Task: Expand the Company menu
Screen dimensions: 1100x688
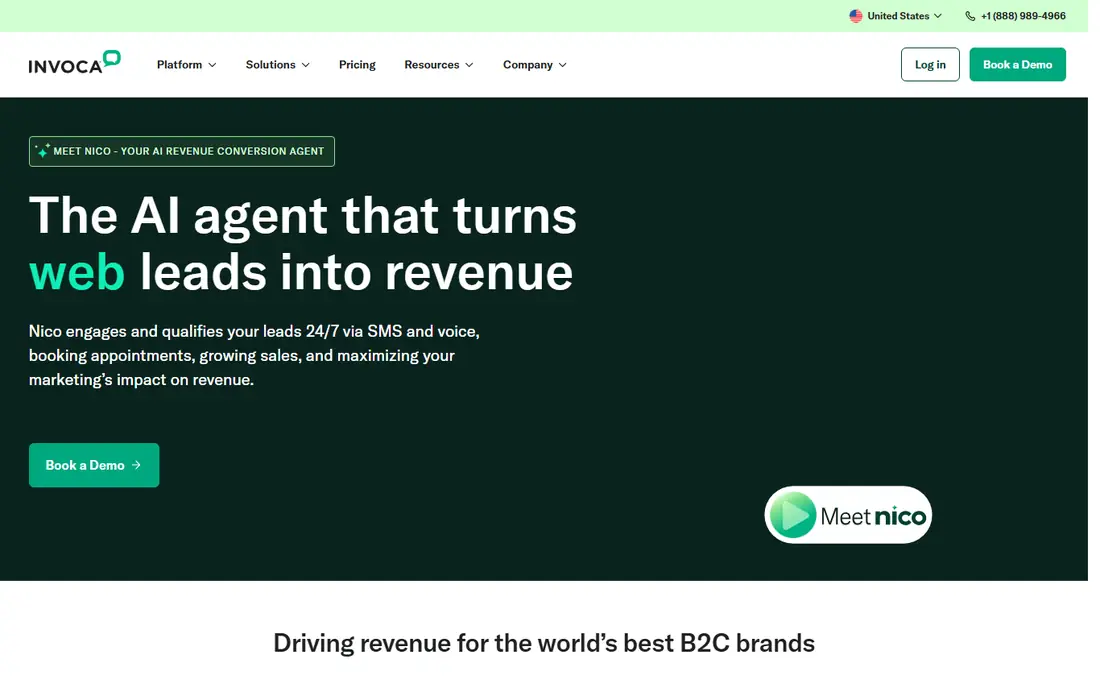Action: 535,65
